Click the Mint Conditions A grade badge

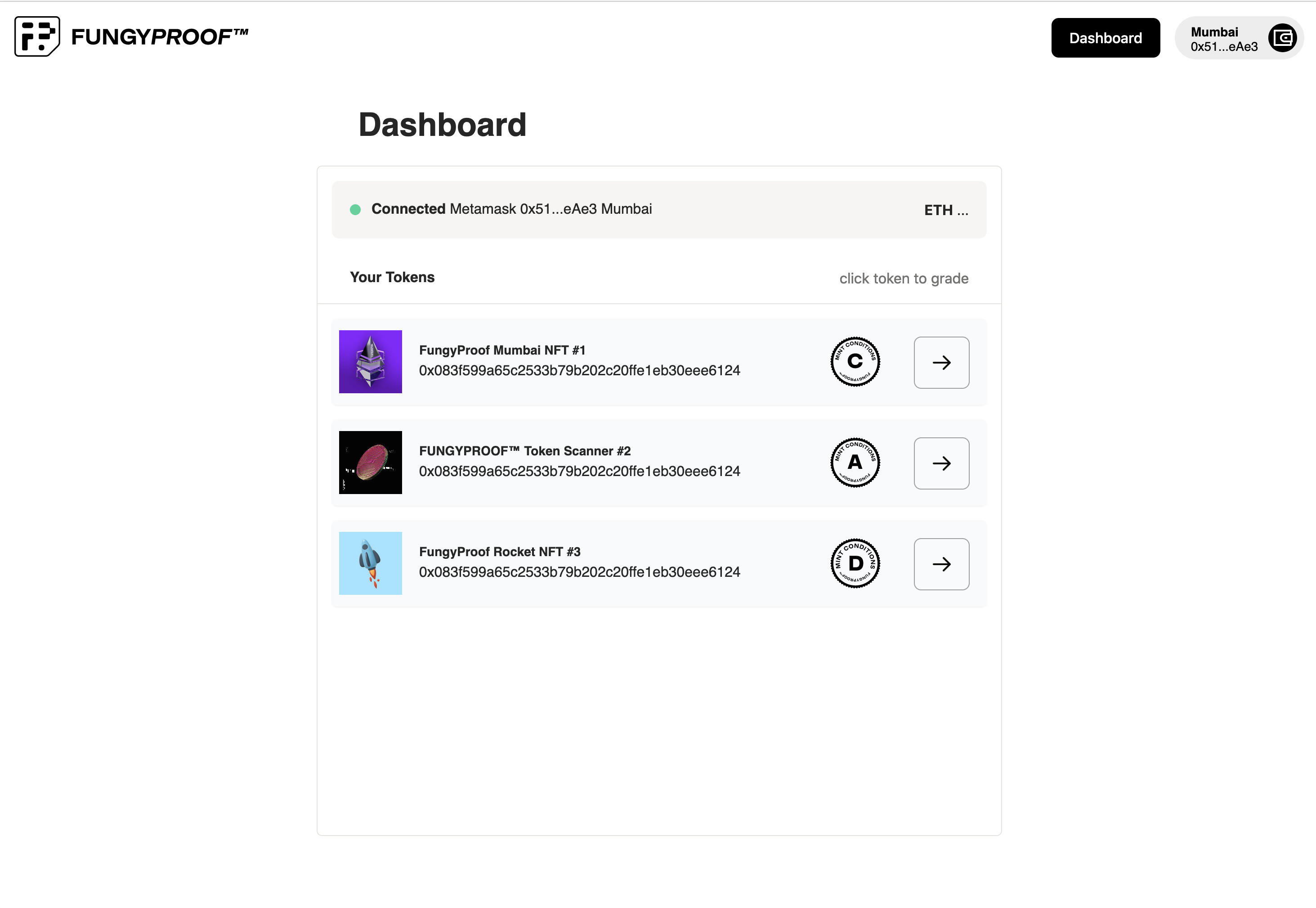tap(855, 463)
